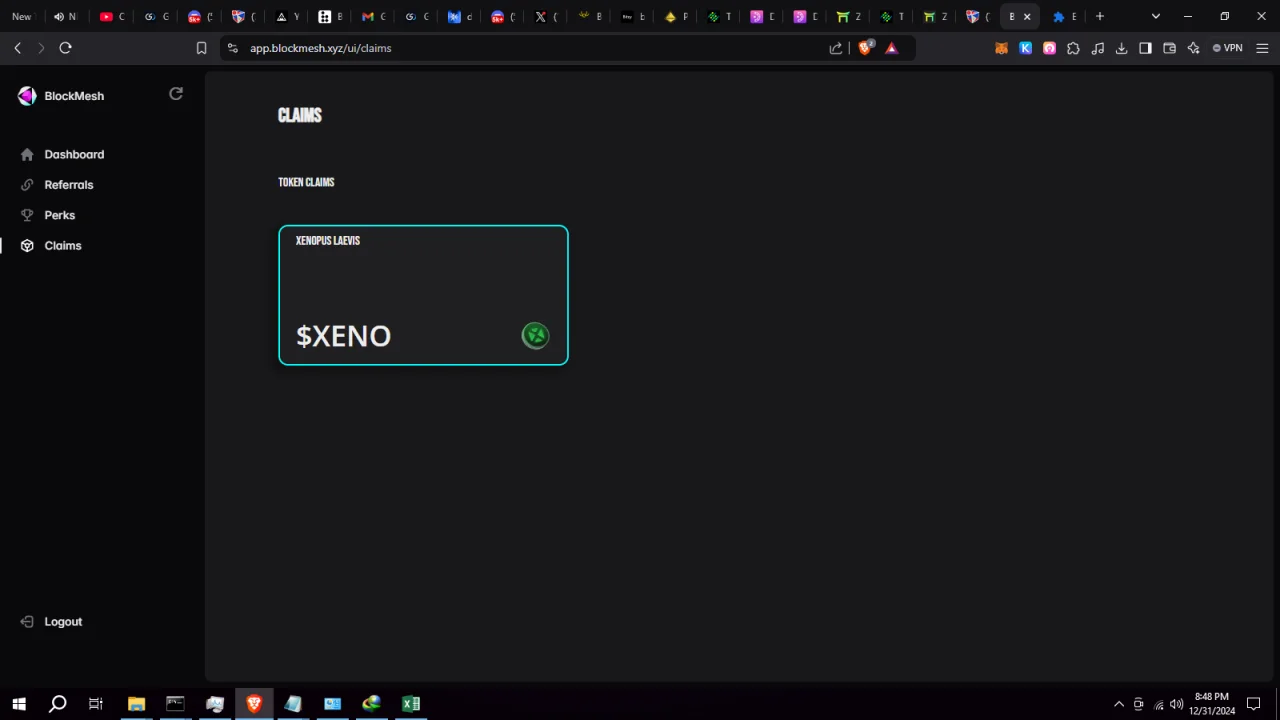Open File Explorer from the taskbar

tap(136, 704)
